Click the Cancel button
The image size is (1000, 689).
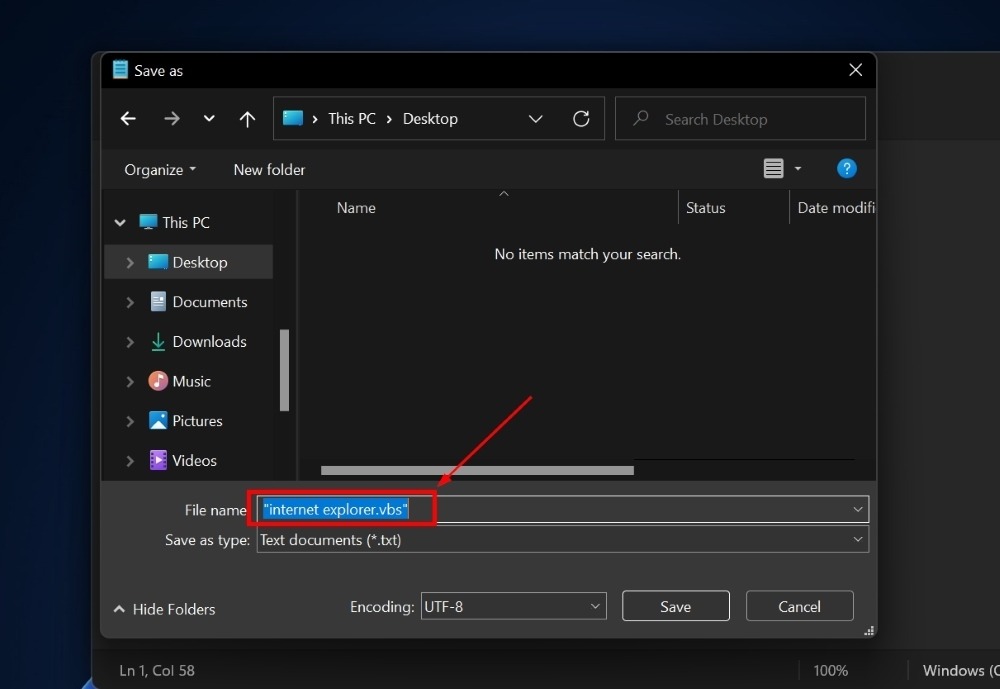tap(799, 605)
